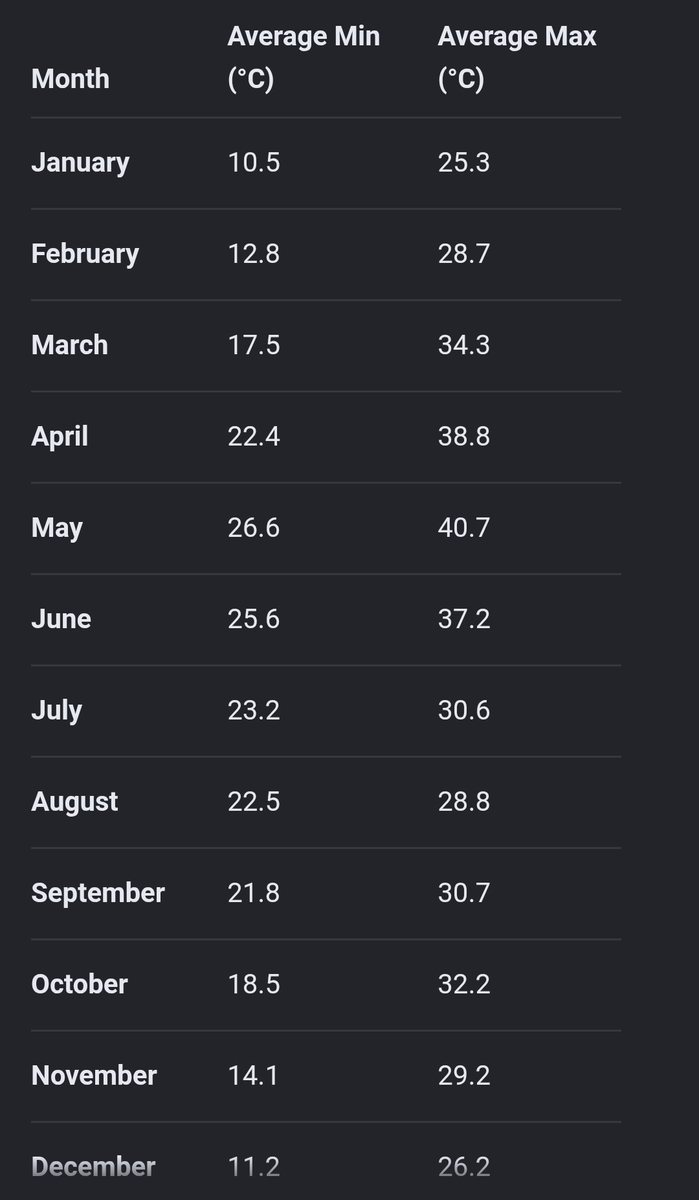Select the April row label

(59, 437)
